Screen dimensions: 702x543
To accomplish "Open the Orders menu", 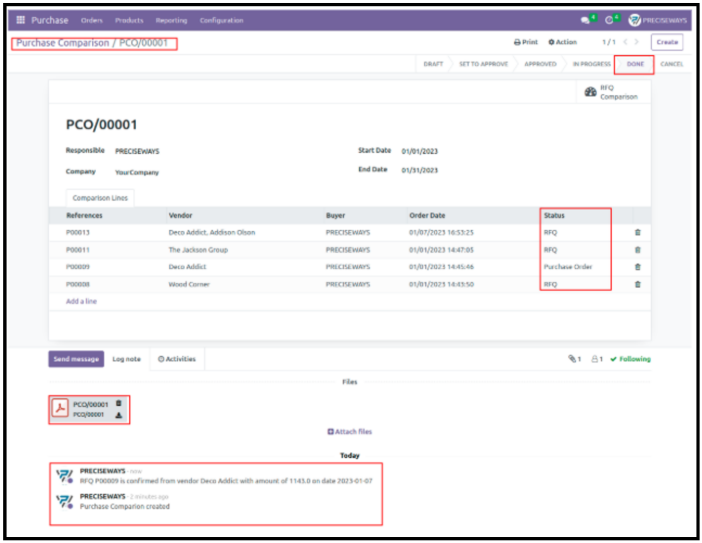I will coord(91,20).
